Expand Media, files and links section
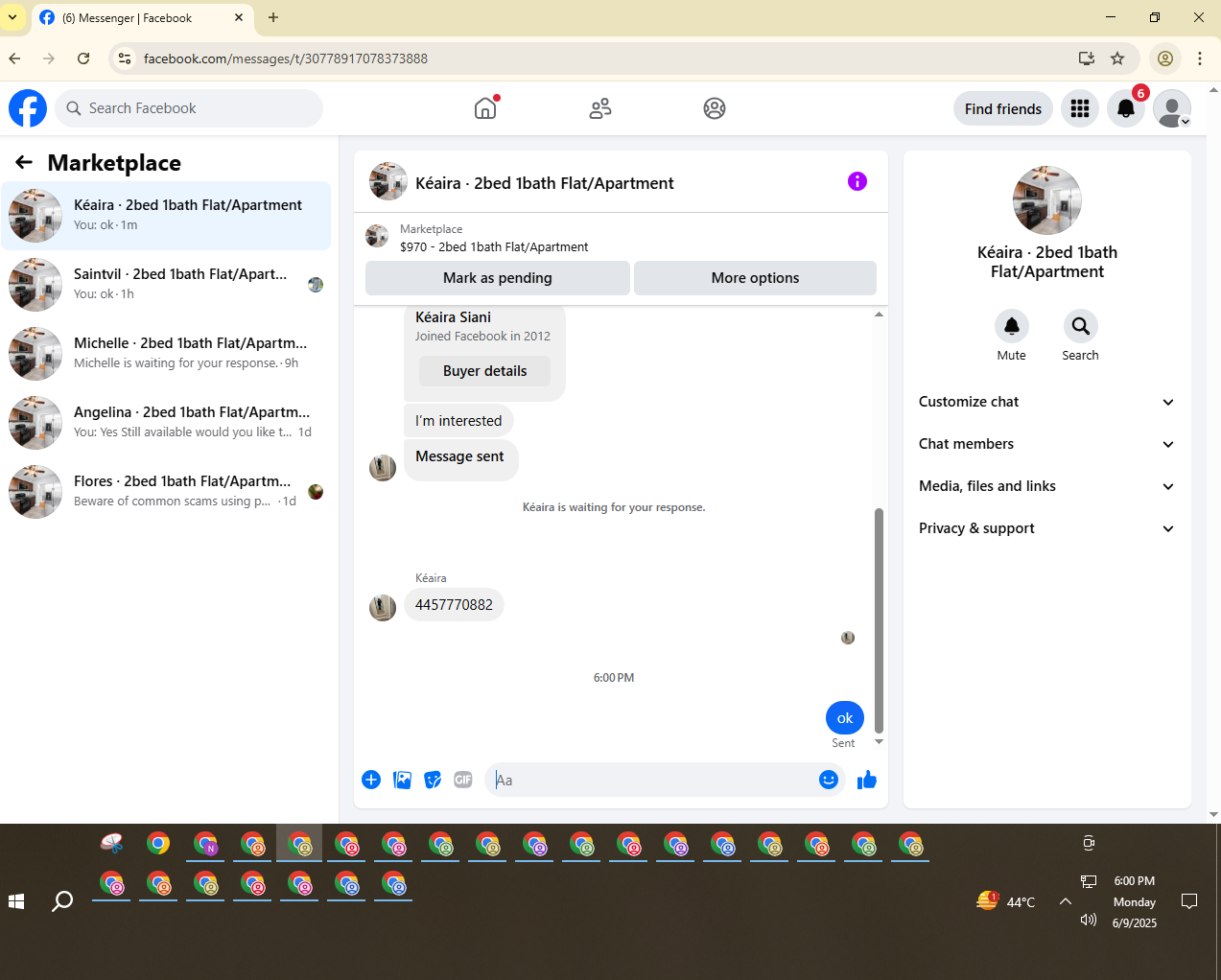1221x980 pixels. (1046, 486)
